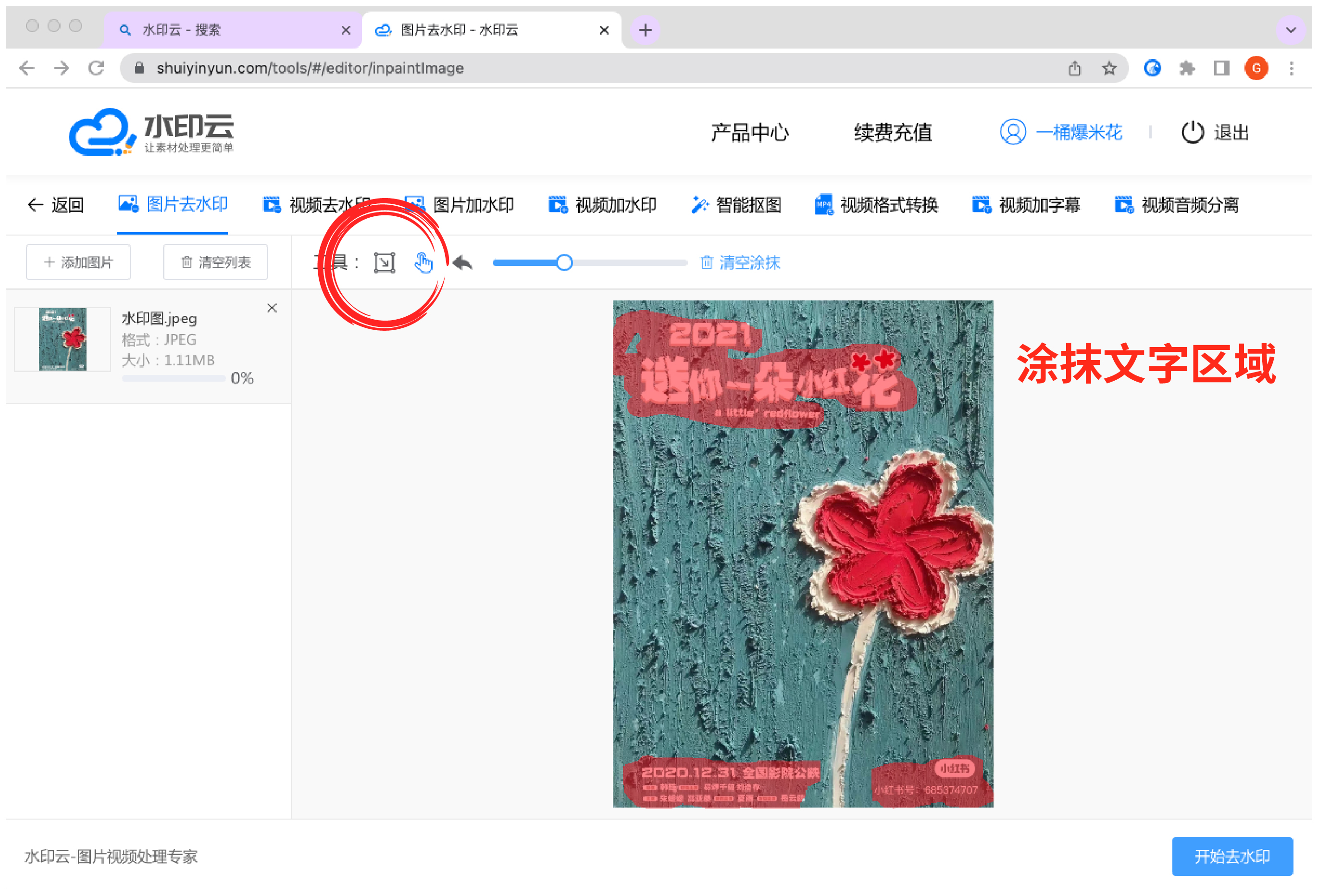Open the 视频格式转换 tab
Image resolution: width=1318 pixels, height=896 pixels.
(x=876, y=205)
